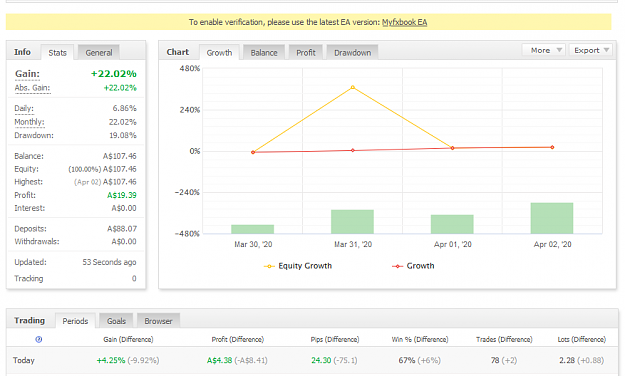Click the Win % (Difference) column header
This screenshot has width=625, height=376.
pos(420,339)
